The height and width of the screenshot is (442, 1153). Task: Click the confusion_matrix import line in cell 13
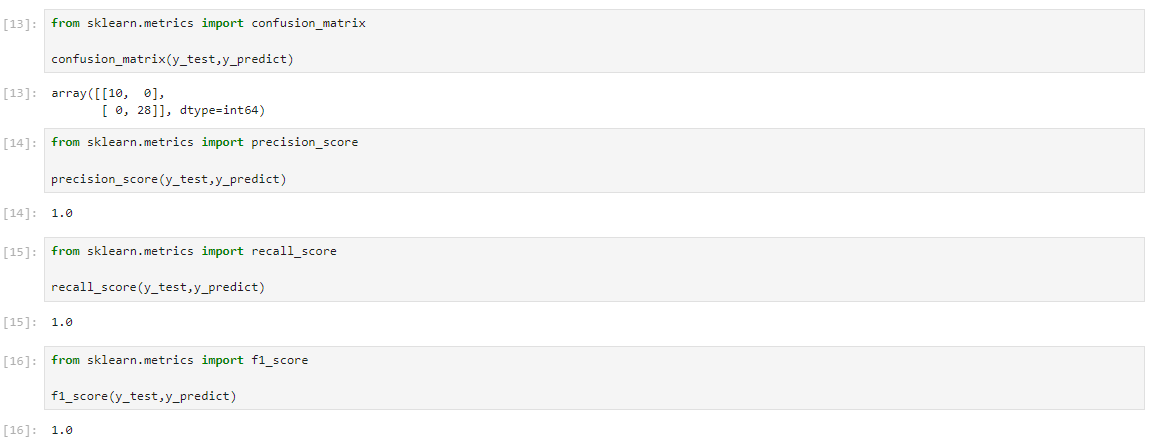coord(208,24)
